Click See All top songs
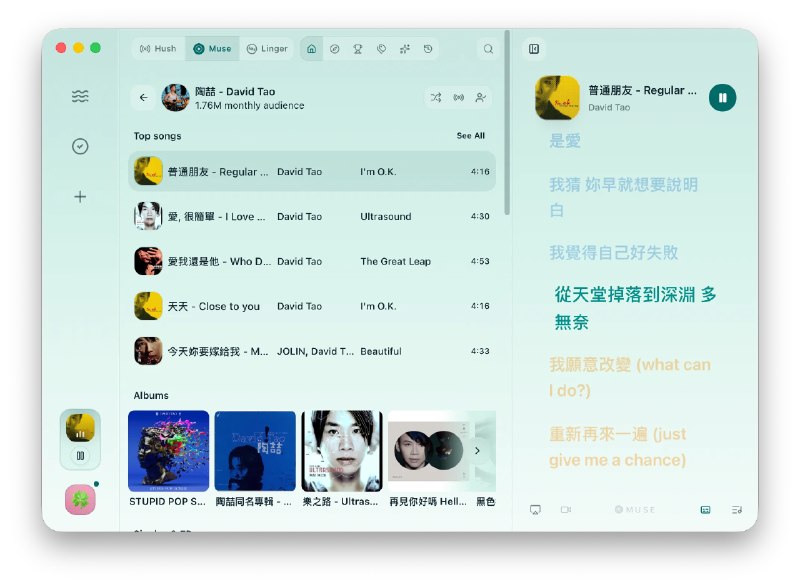This screenshot has height=587, width=800. (x=470, y=136)
